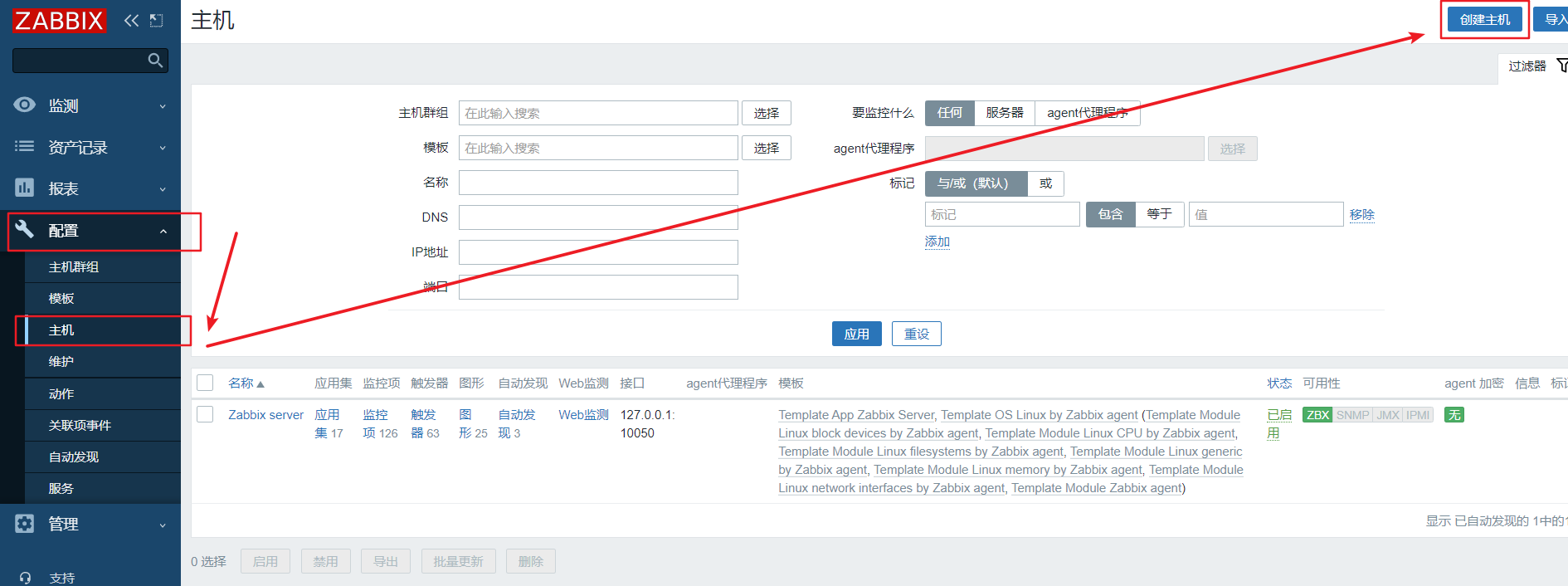Screen dimensions: 1568x586
Task: Click 选择 next to 模板 field
Action: click(x=767, y=148)
